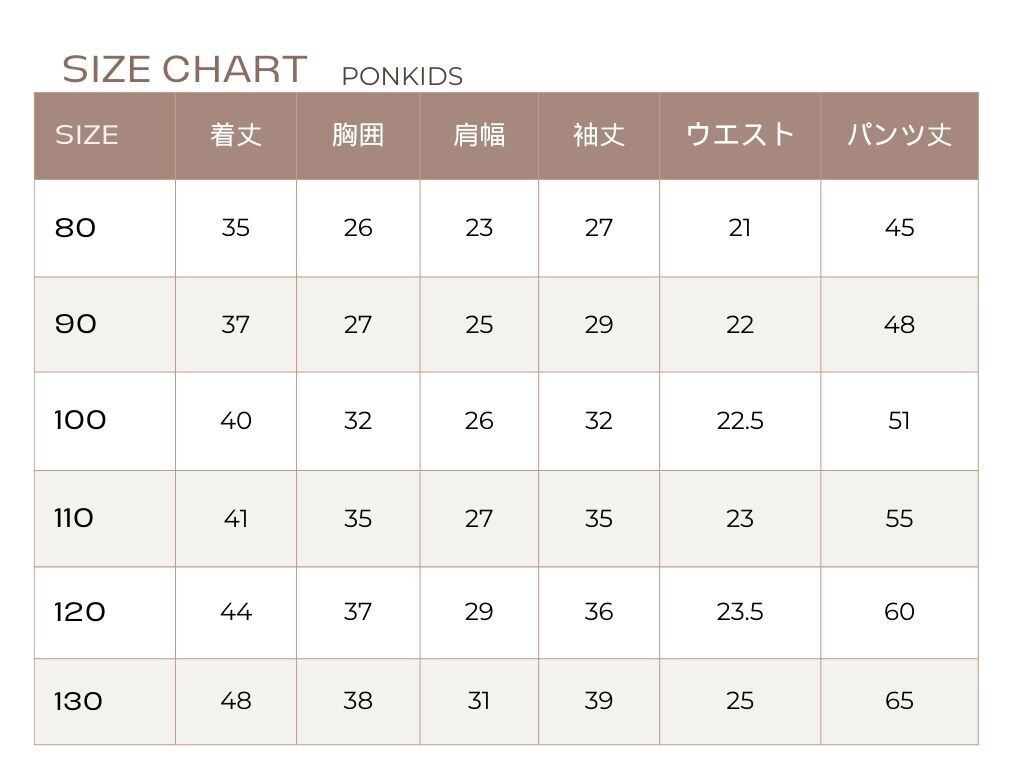Select the パンツ丈 column header

(899, 135)
